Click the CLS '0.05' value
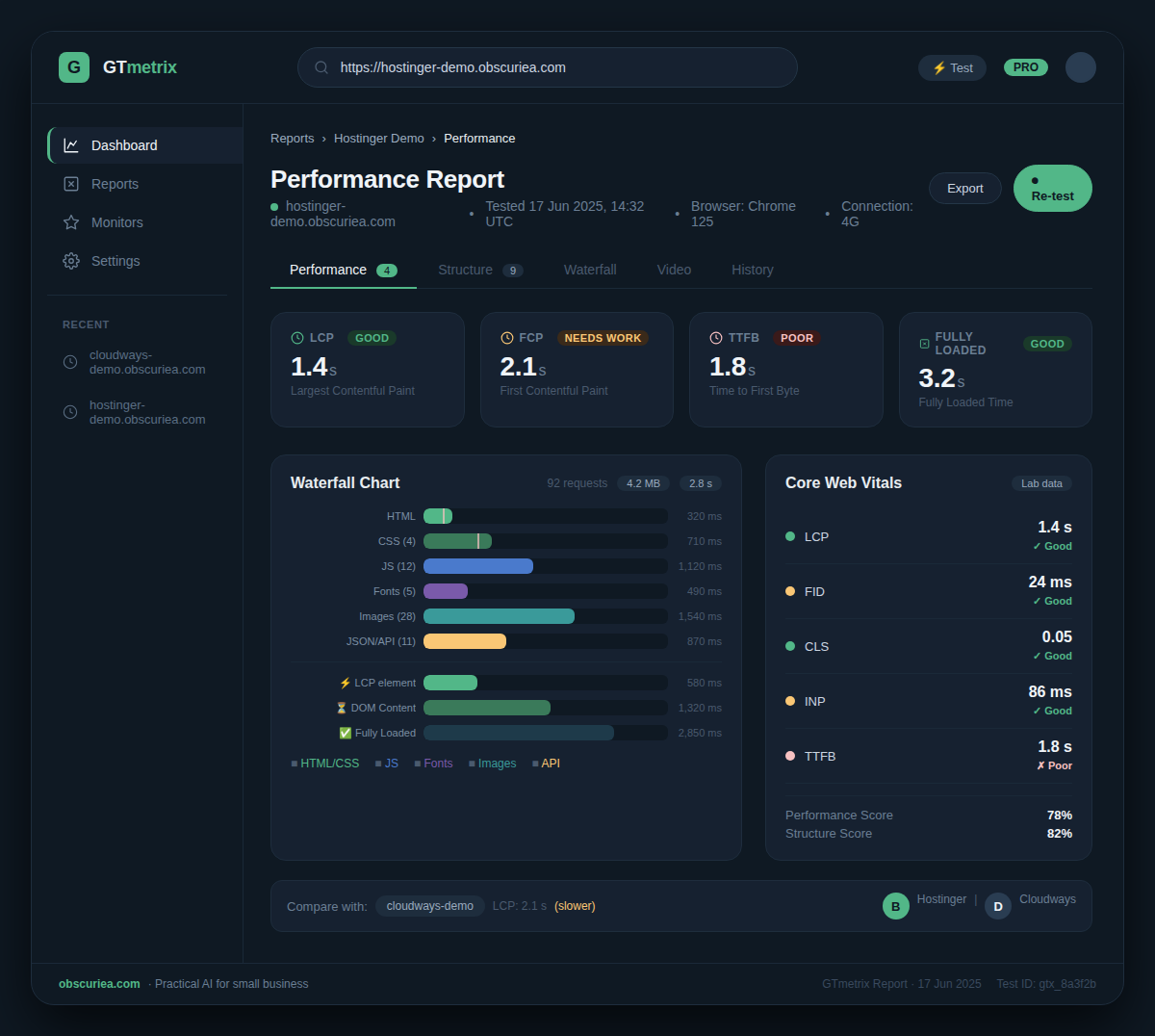This screenshot has width=1155, height=1036. coord(1057,637)
